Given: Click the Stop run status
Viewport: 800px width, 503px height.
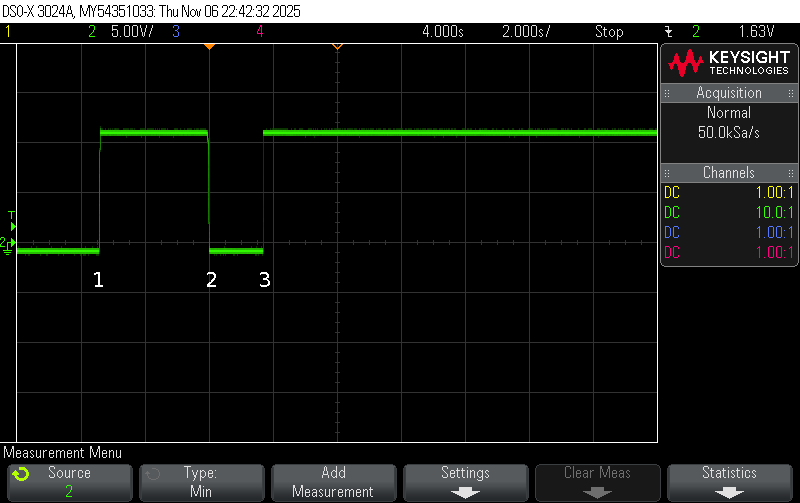Looking at the screenshot, I should coord(609,32).
